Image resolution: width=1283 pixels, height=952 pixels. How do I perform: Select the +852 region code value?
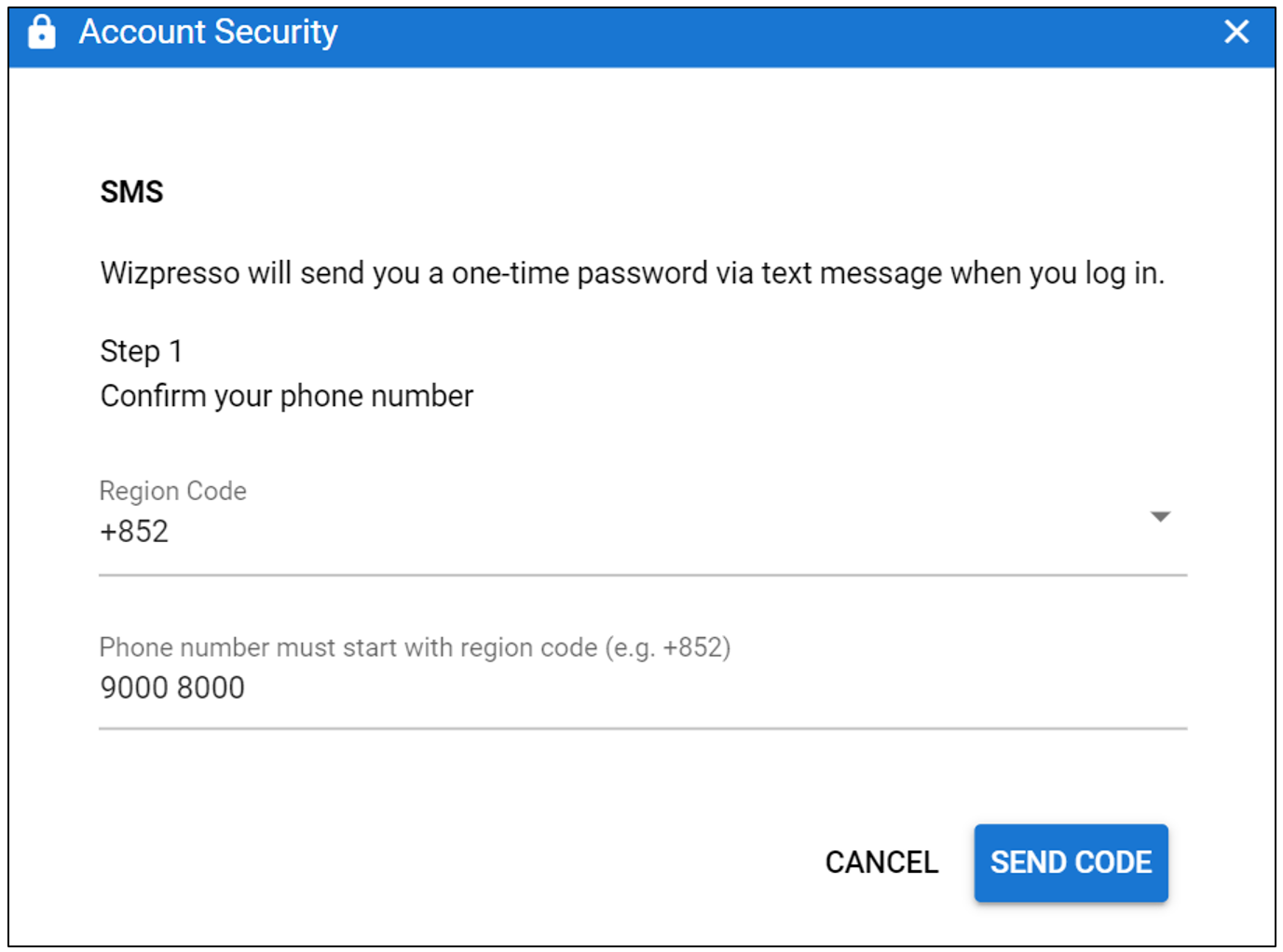click(134, 532)
